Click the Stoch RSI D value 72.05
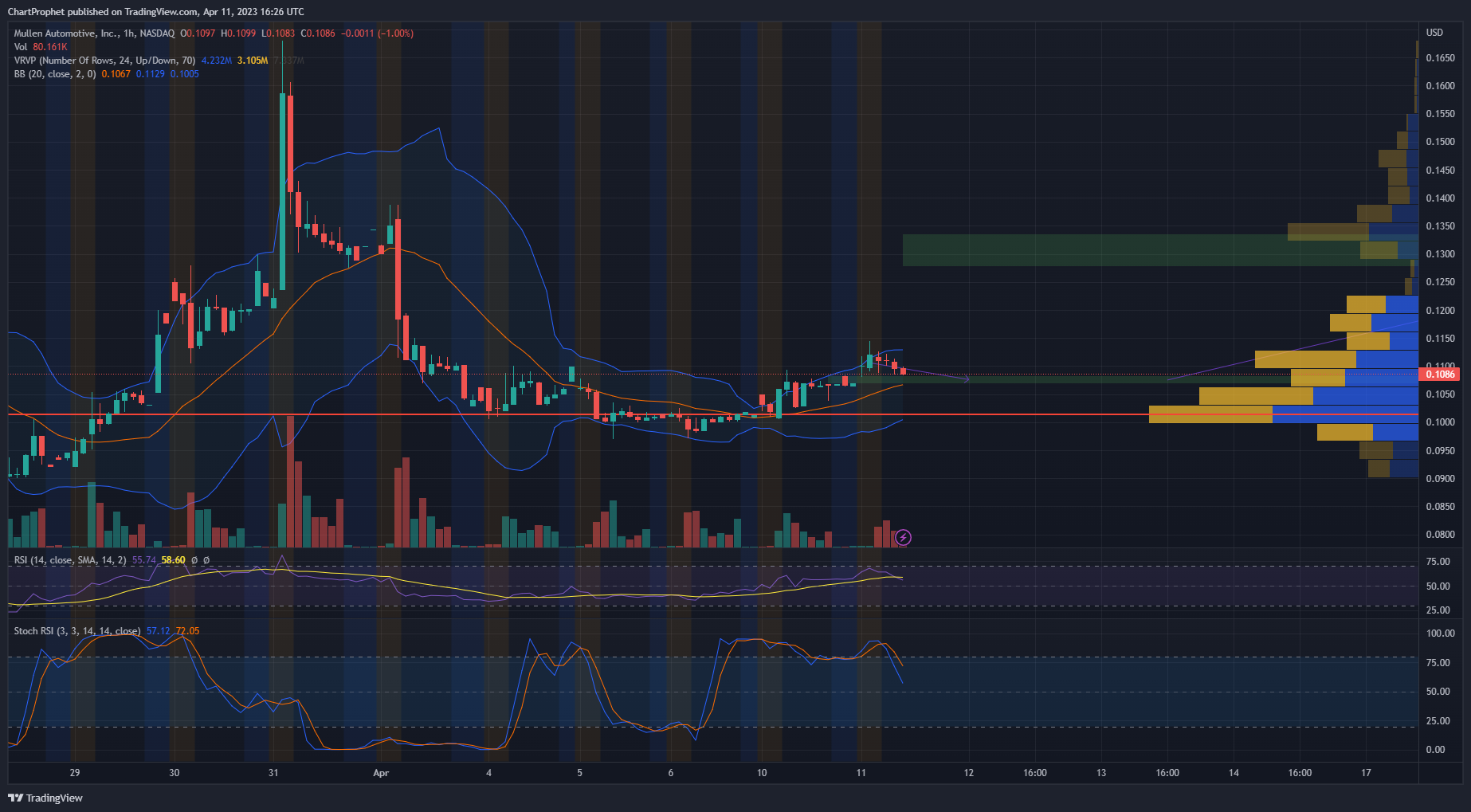Image resolution: width=1471 pixels, height=812 pixels. 187,631
